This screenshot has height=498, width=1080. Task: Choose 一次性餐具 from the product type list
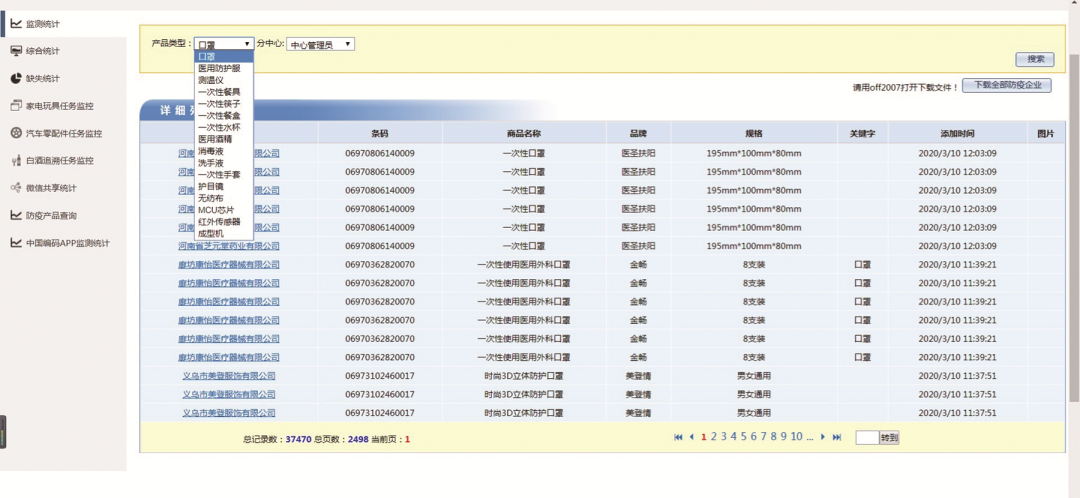click(224, 92)
